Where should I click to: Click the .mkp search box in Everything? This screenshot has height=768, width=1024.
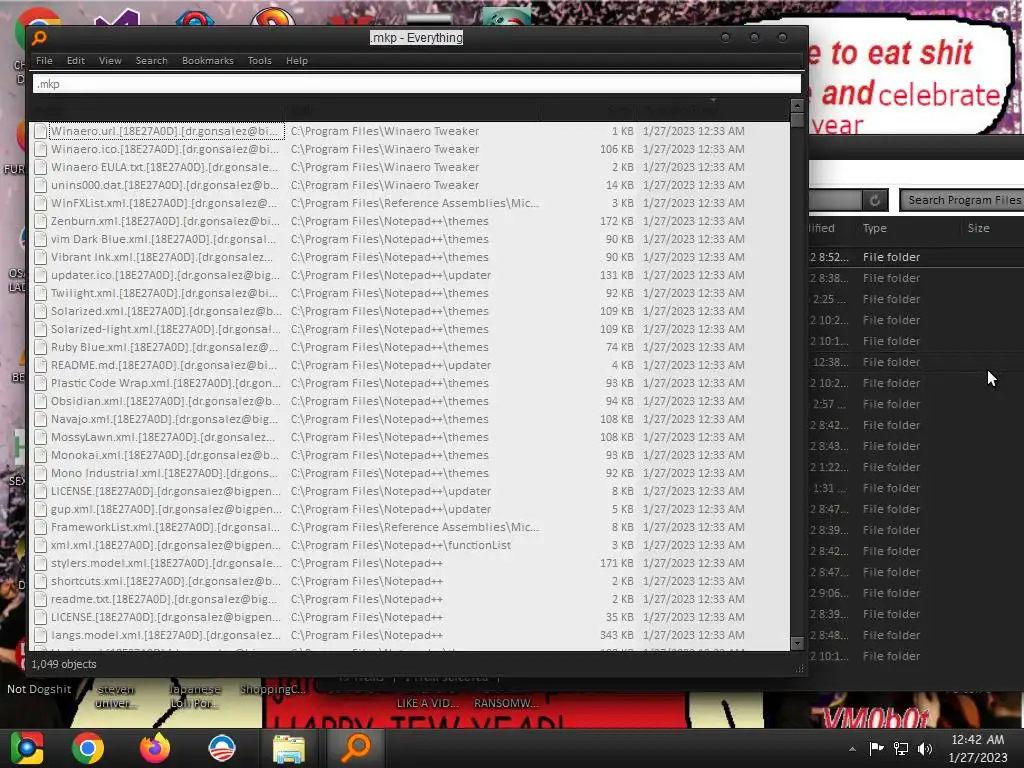point(417,84)
